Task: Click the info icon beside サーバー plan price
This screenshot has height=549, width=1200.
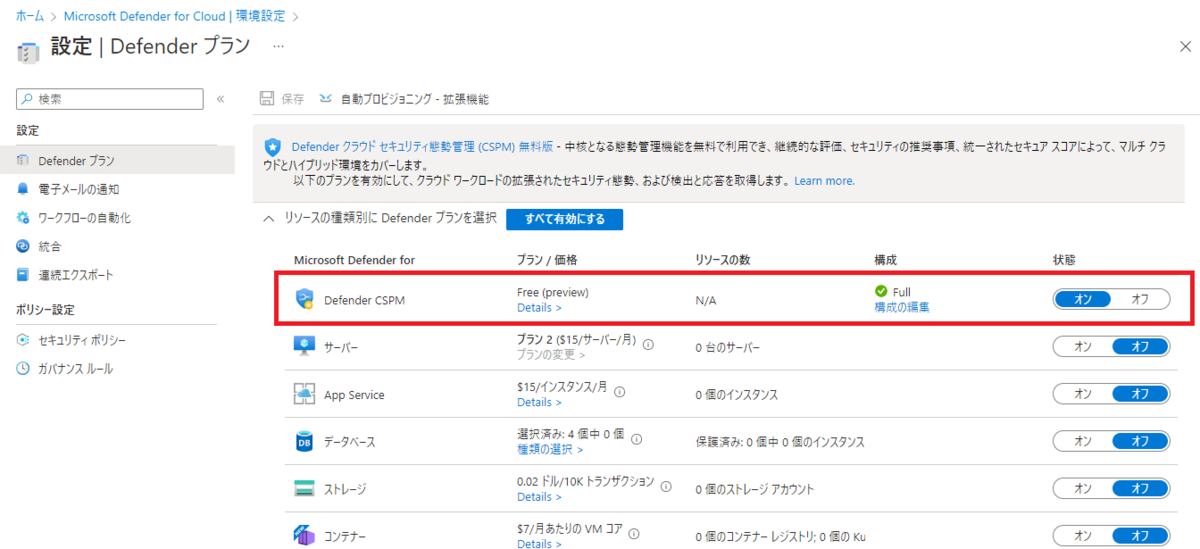Action: [x=648, y=344]
